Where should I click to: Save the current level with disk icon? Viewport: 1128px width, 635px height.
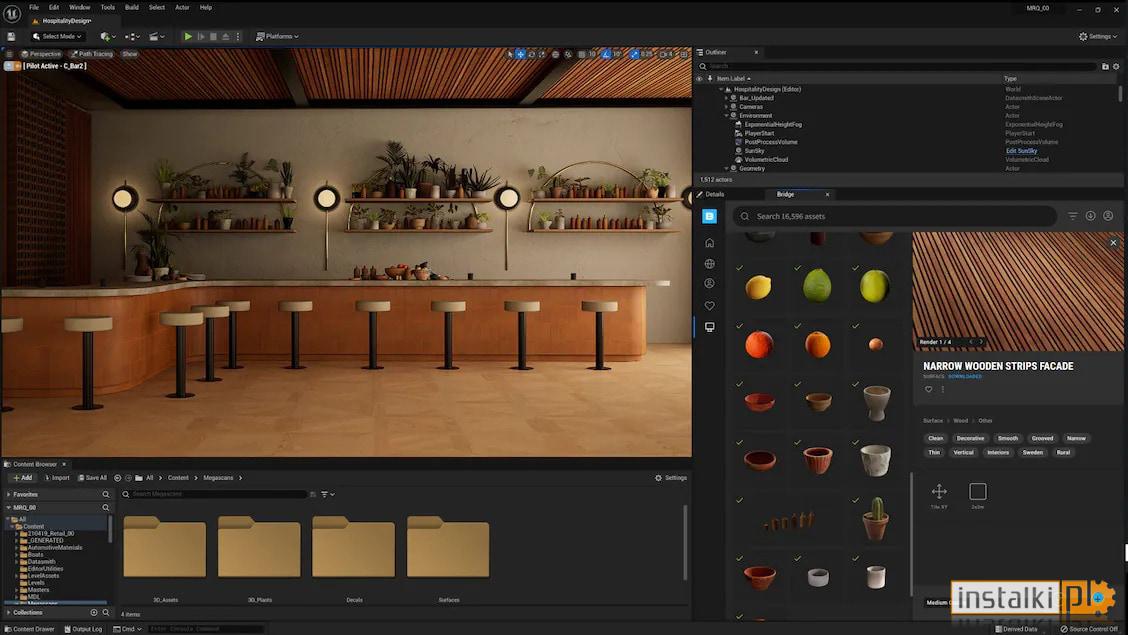[x=11, y=36]
